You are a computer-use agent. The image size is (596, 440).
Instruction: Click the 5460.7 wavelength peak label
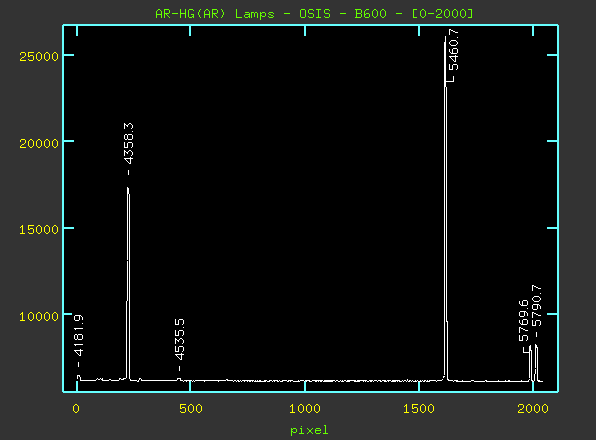tap(453, 50)
